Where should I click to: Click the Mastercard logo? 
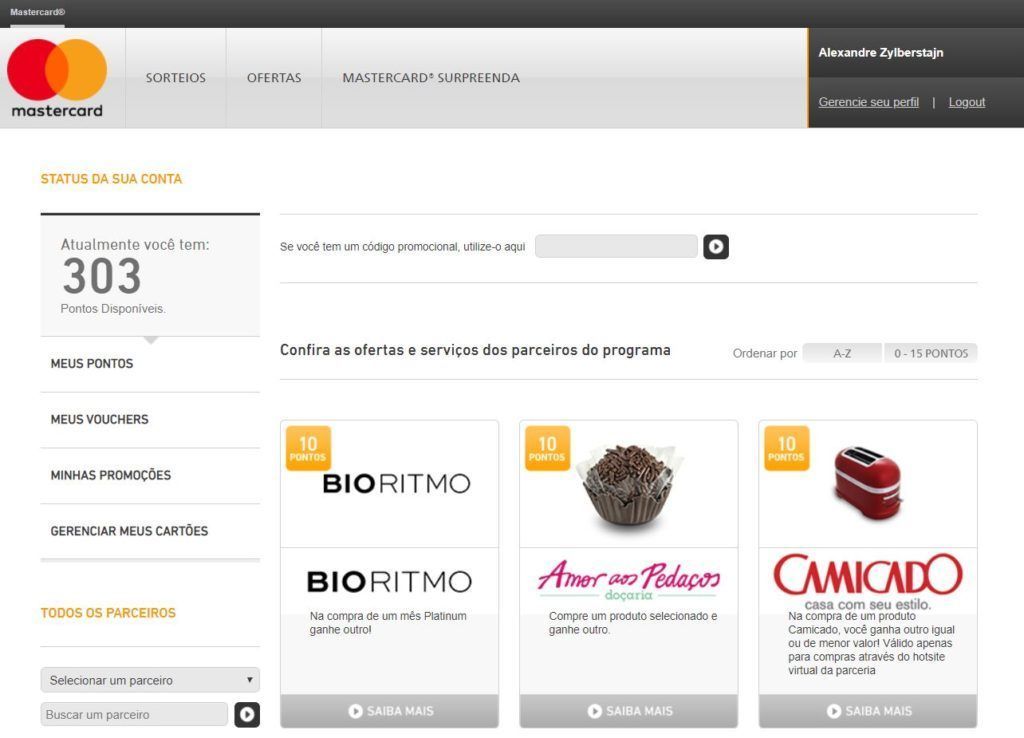click(57, 78)
